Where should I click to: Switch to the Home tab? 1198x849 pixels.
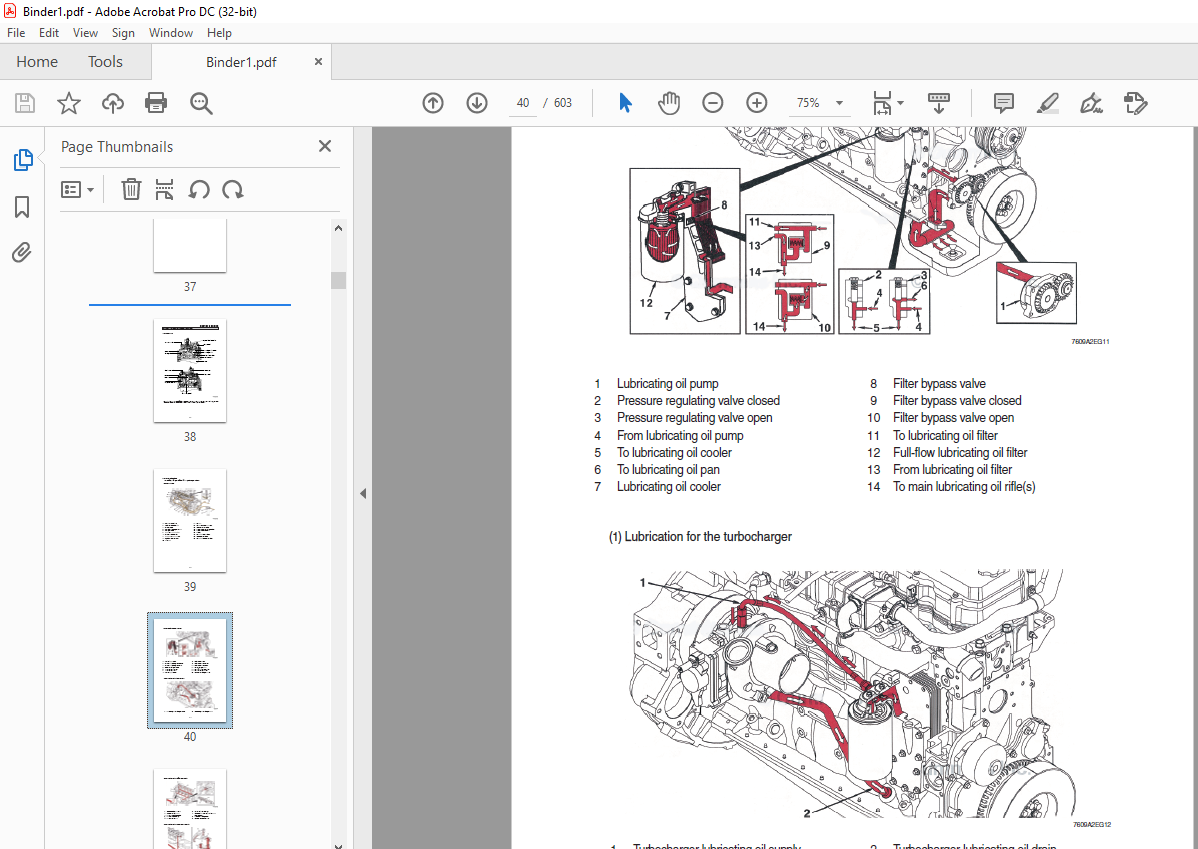pos(37,62)
